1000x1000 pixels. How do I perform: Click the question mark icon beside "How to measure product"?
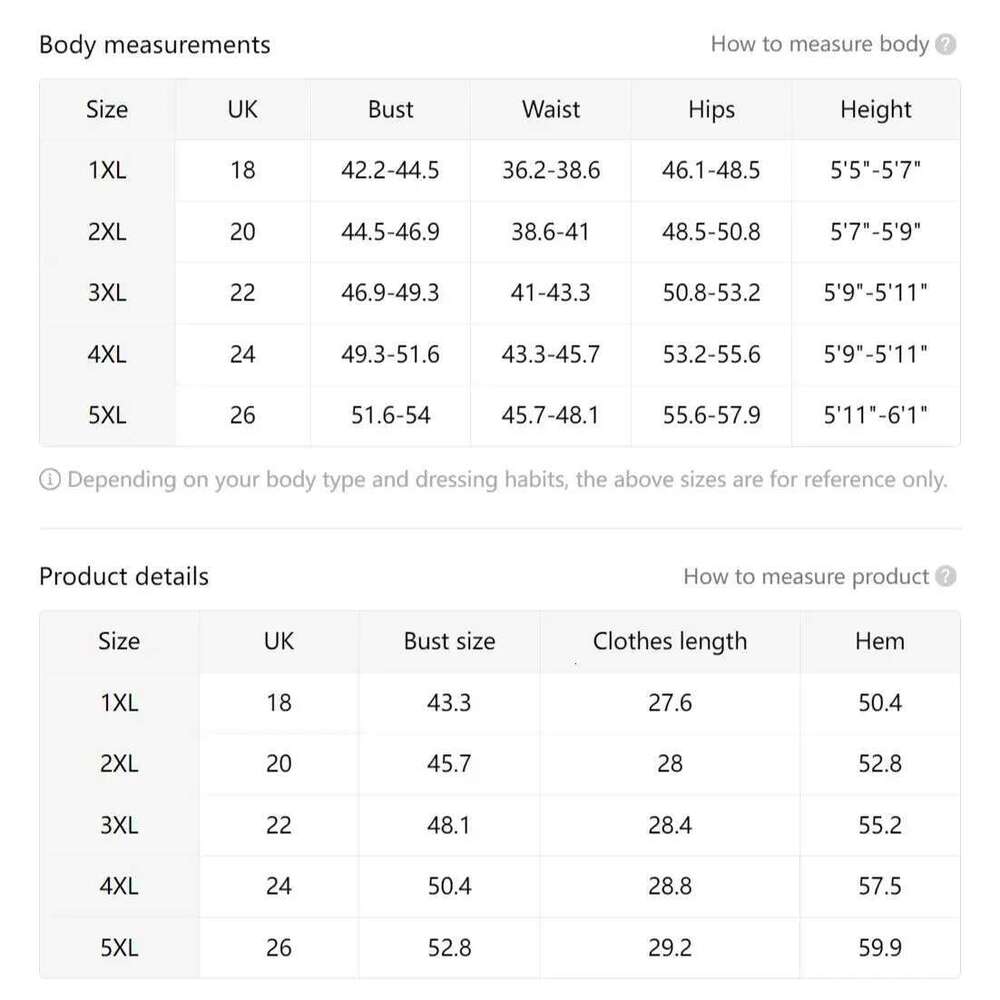pos(947,577)
